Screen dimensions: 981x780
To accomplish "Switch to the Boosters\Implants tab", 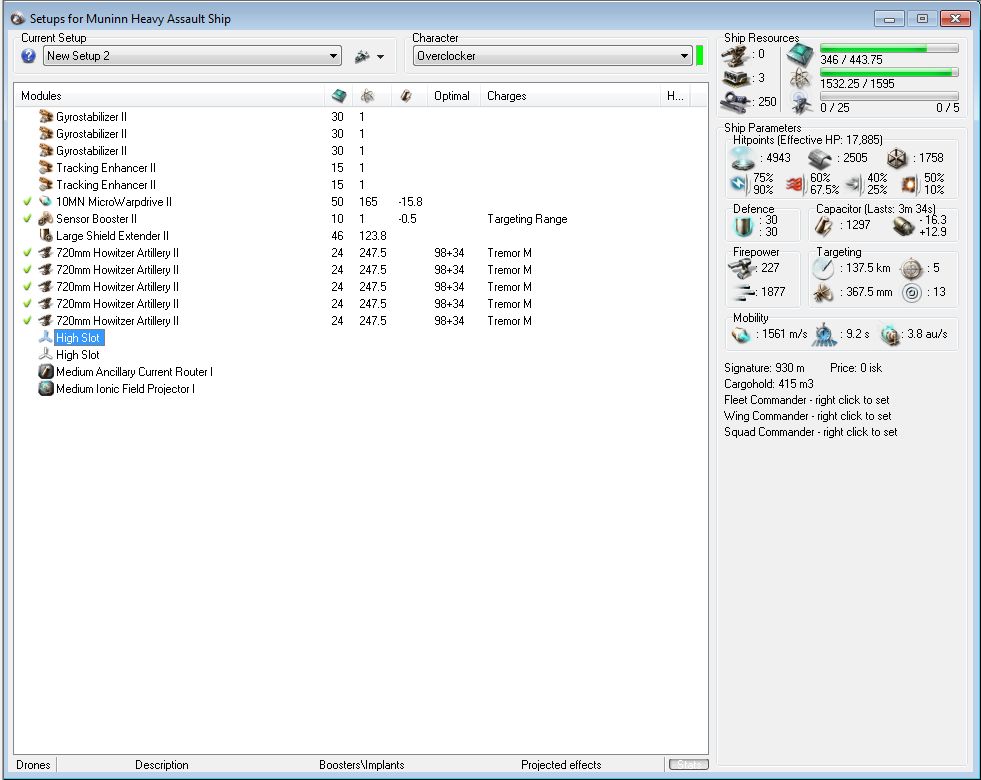I will pos(362,765).
